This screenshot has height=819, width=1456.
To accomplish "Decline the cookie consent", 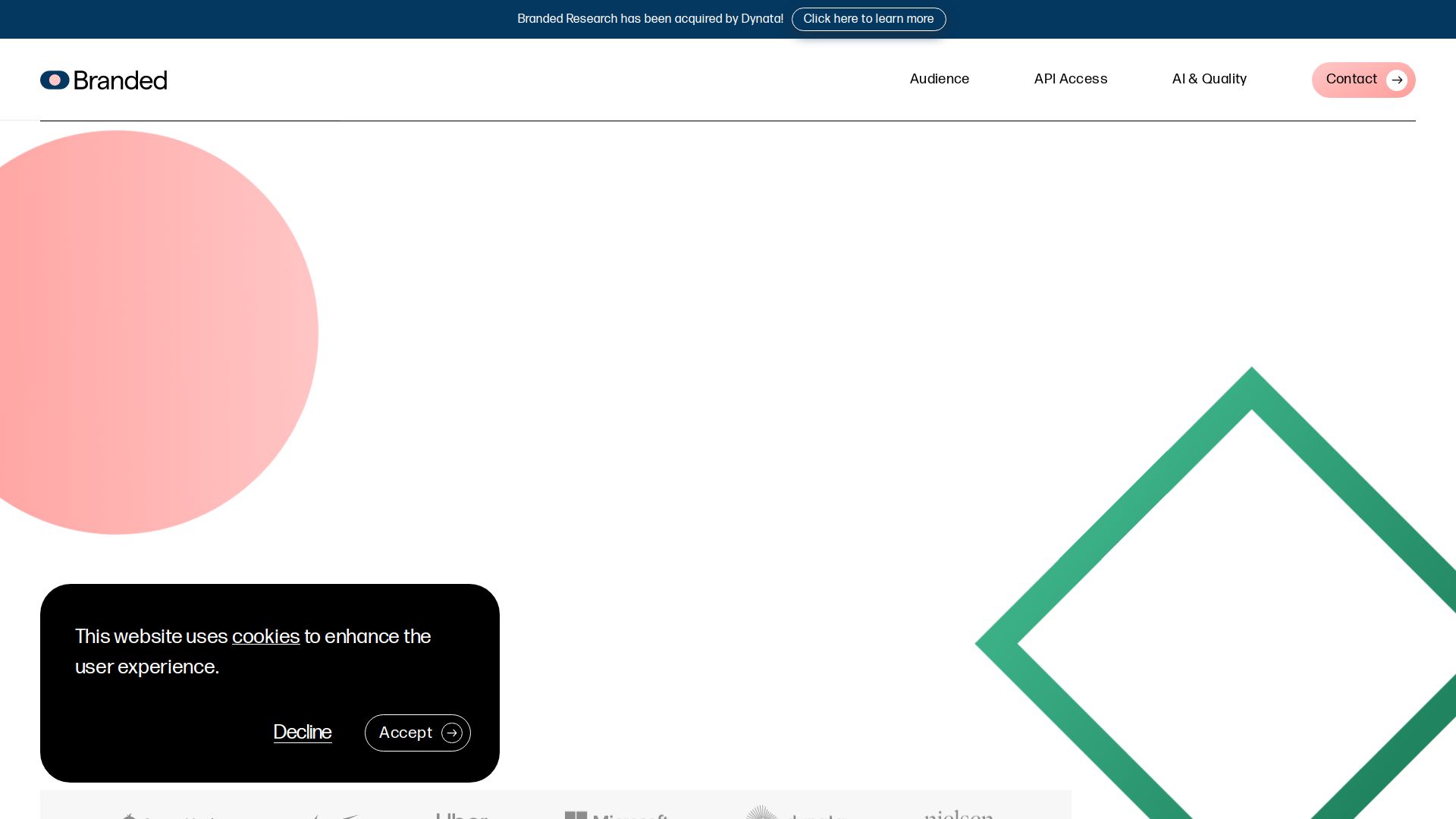I will click(x=302, y=733).
